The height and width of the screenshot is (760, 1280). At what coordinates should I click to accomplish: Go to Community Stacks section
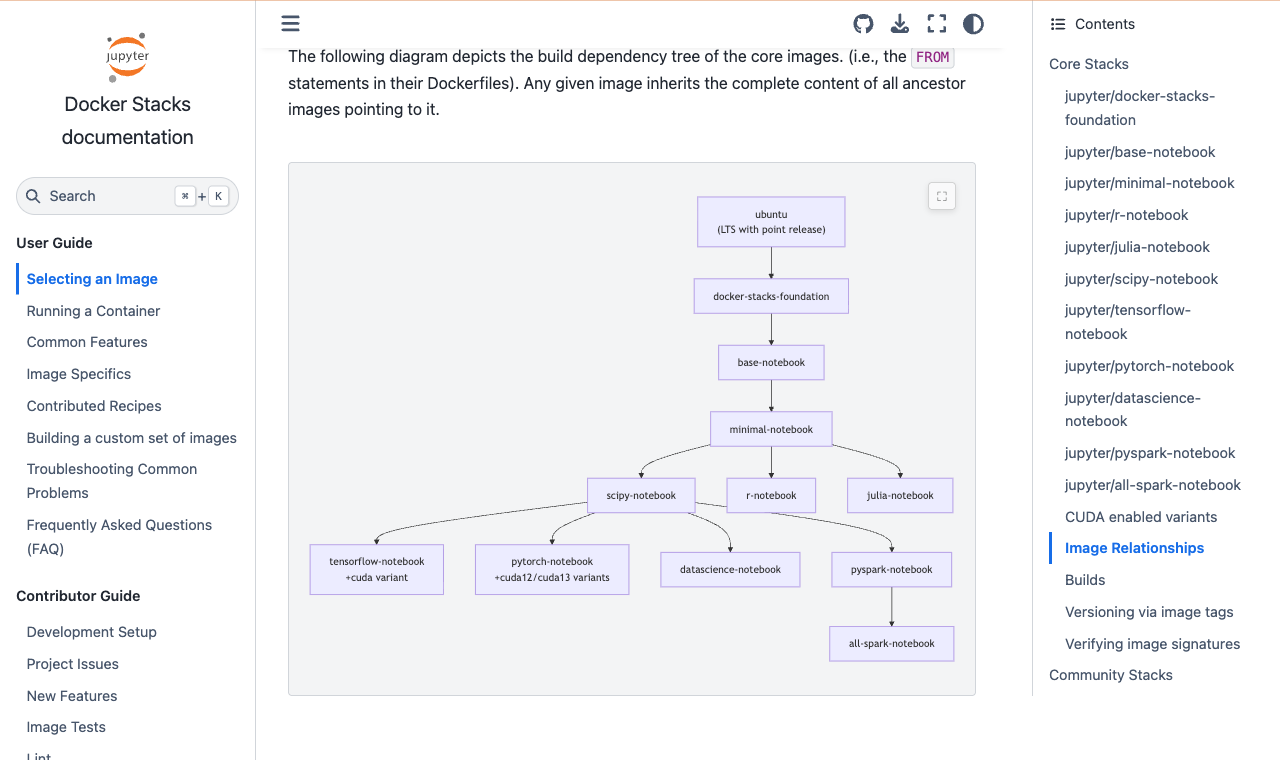(1111, 675)
